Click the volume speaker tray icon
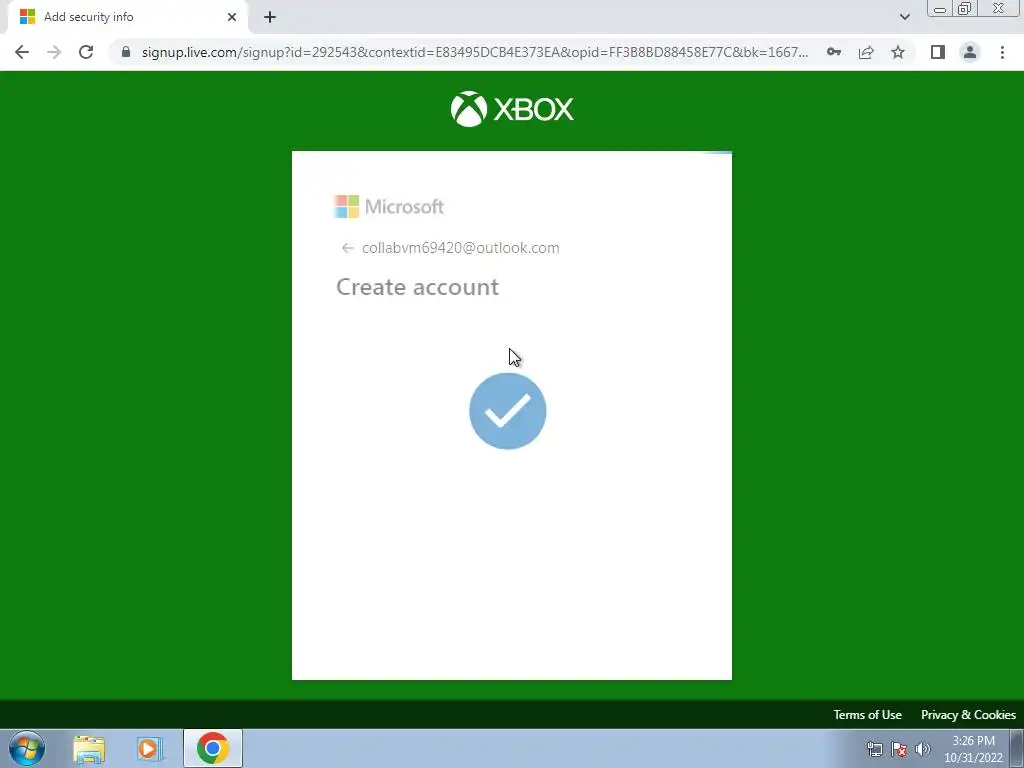Screen dimensions: 1024x768 click(x=923, y=749)
